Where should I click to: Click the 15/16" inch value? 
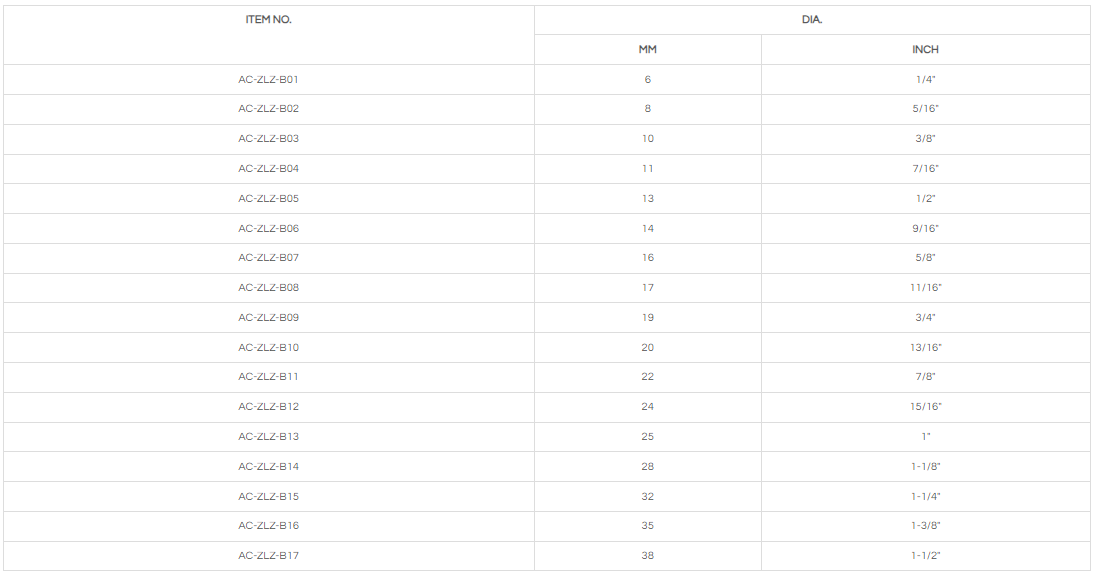(925, 407)
